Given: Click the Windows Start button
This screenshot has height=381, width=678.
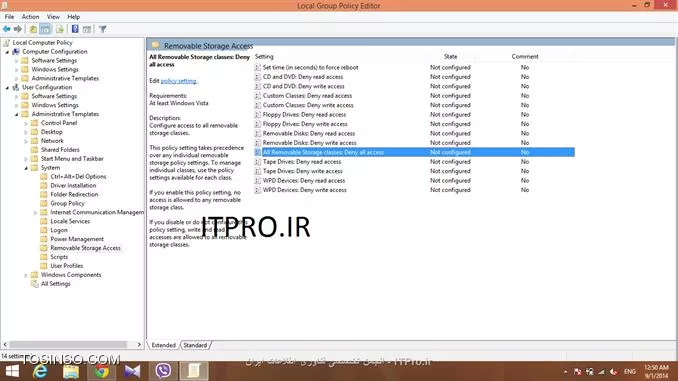Looking at the screenshot, I should pyautogui.click(x=12, y=371).
